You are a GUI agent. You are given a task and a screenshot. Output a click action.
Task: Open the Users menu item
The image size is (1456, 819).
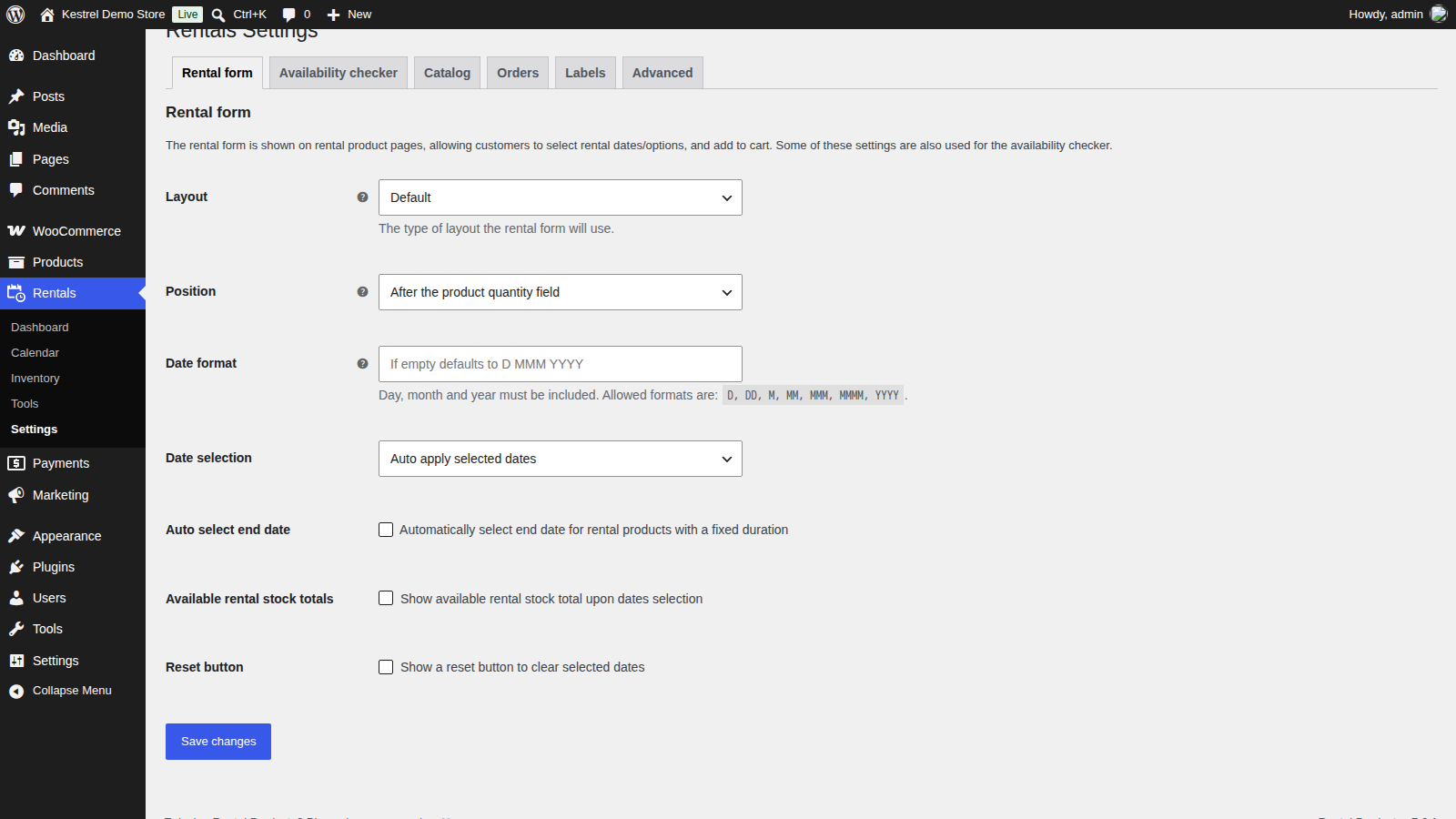(x=73, y=598)
